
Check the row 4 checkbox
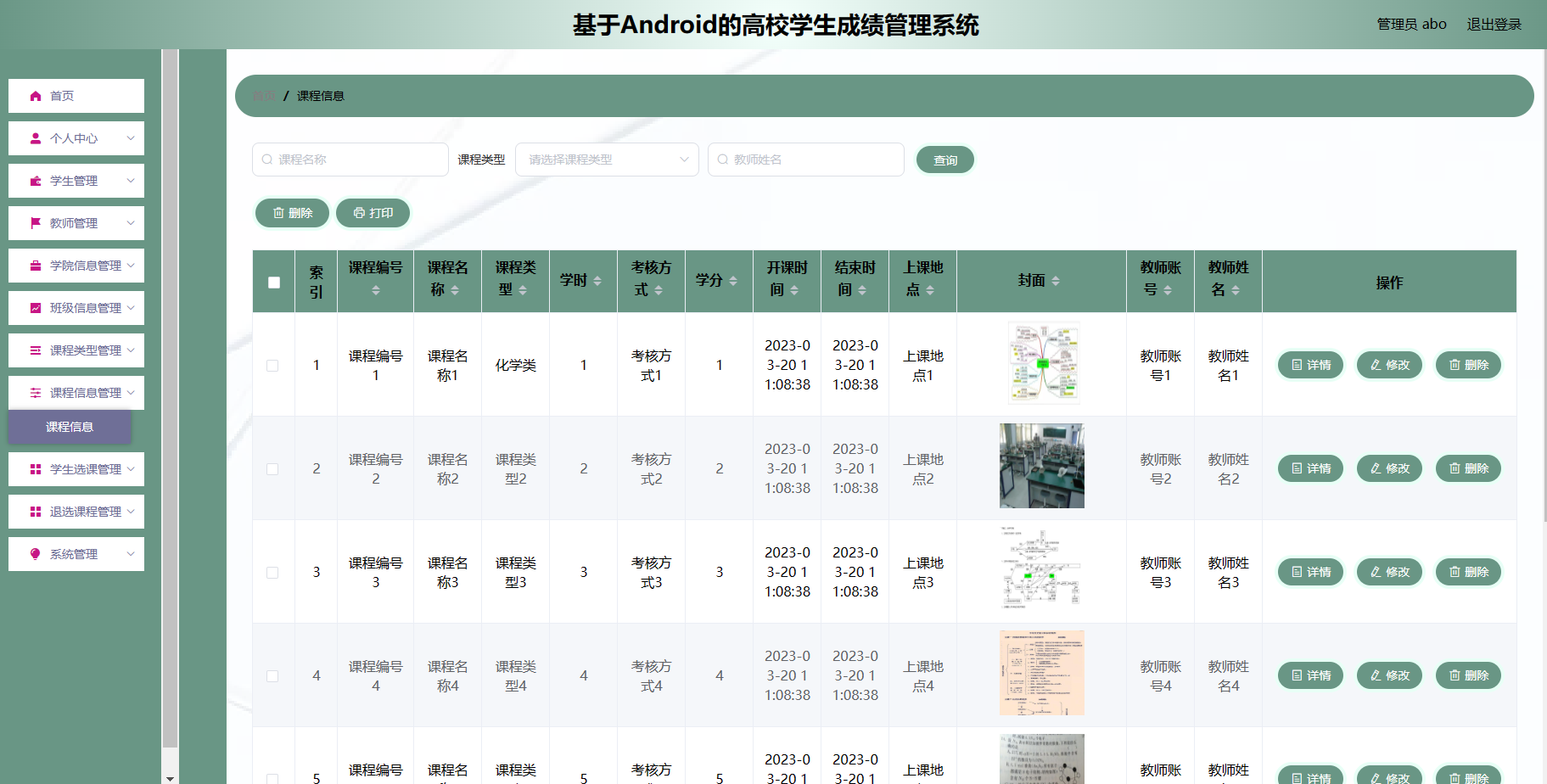click(272, 676)
